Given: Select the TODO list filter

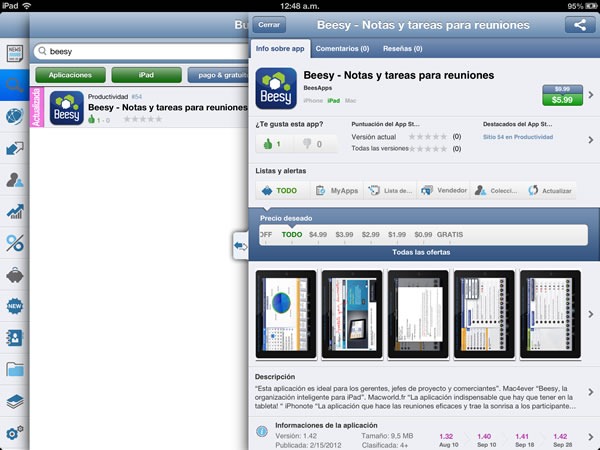Looking at the screenshot, I should (x=280, y=191).
